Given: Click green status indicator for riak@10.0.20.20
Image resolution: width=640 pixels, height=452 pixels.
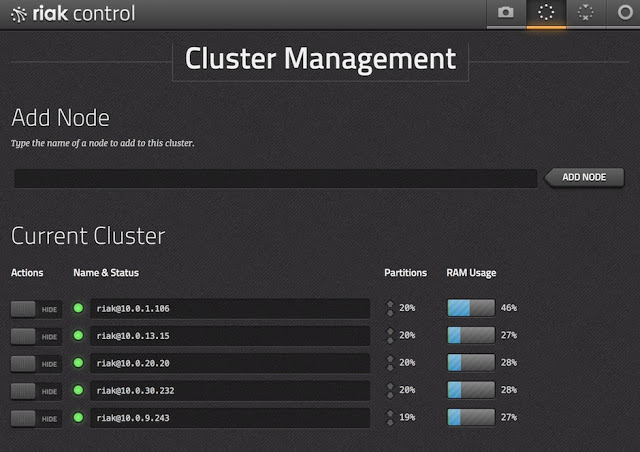Looking at the screenshot, I should click(78, 363).
